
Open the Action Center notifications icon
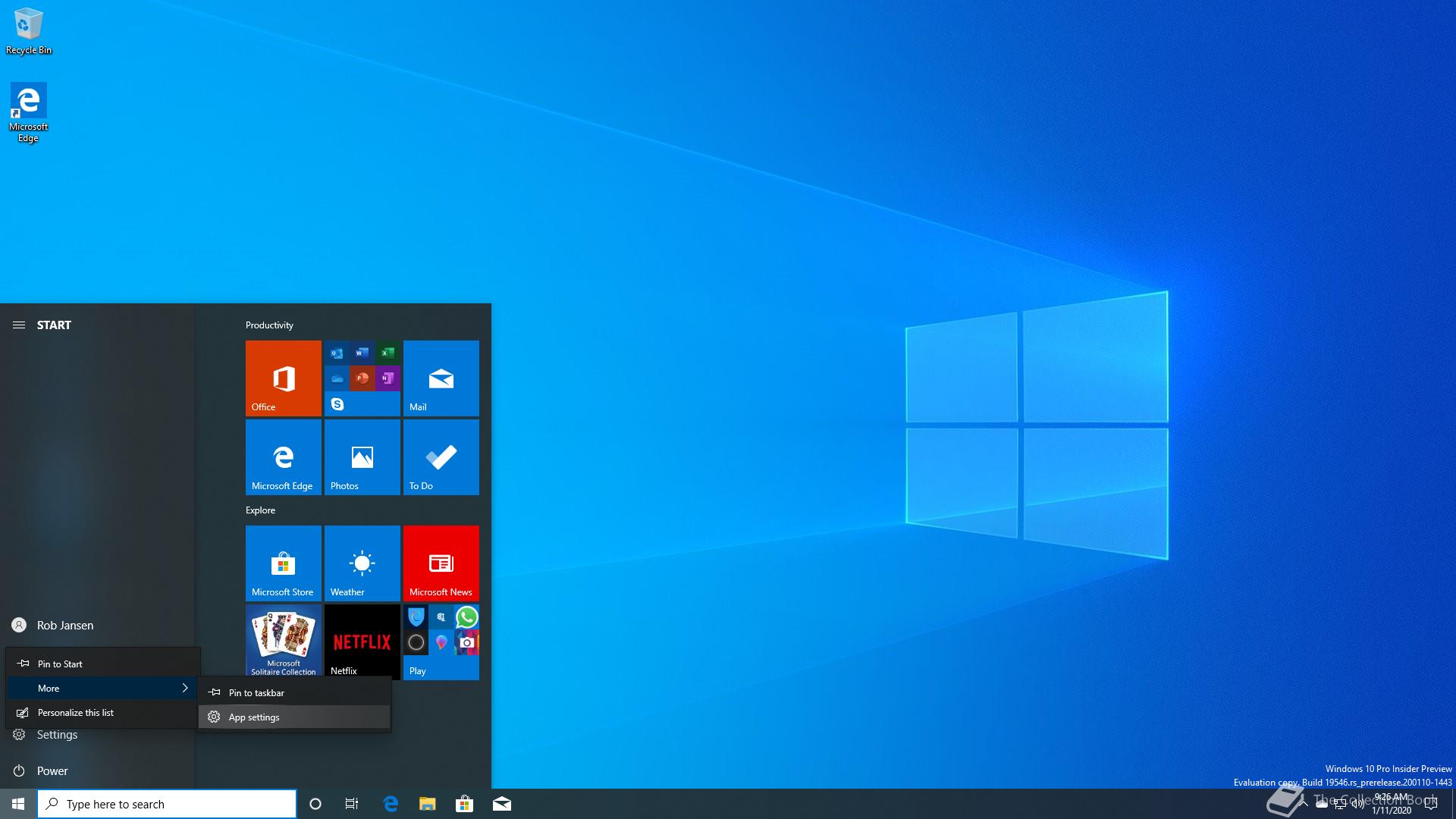coord(1431,804)
